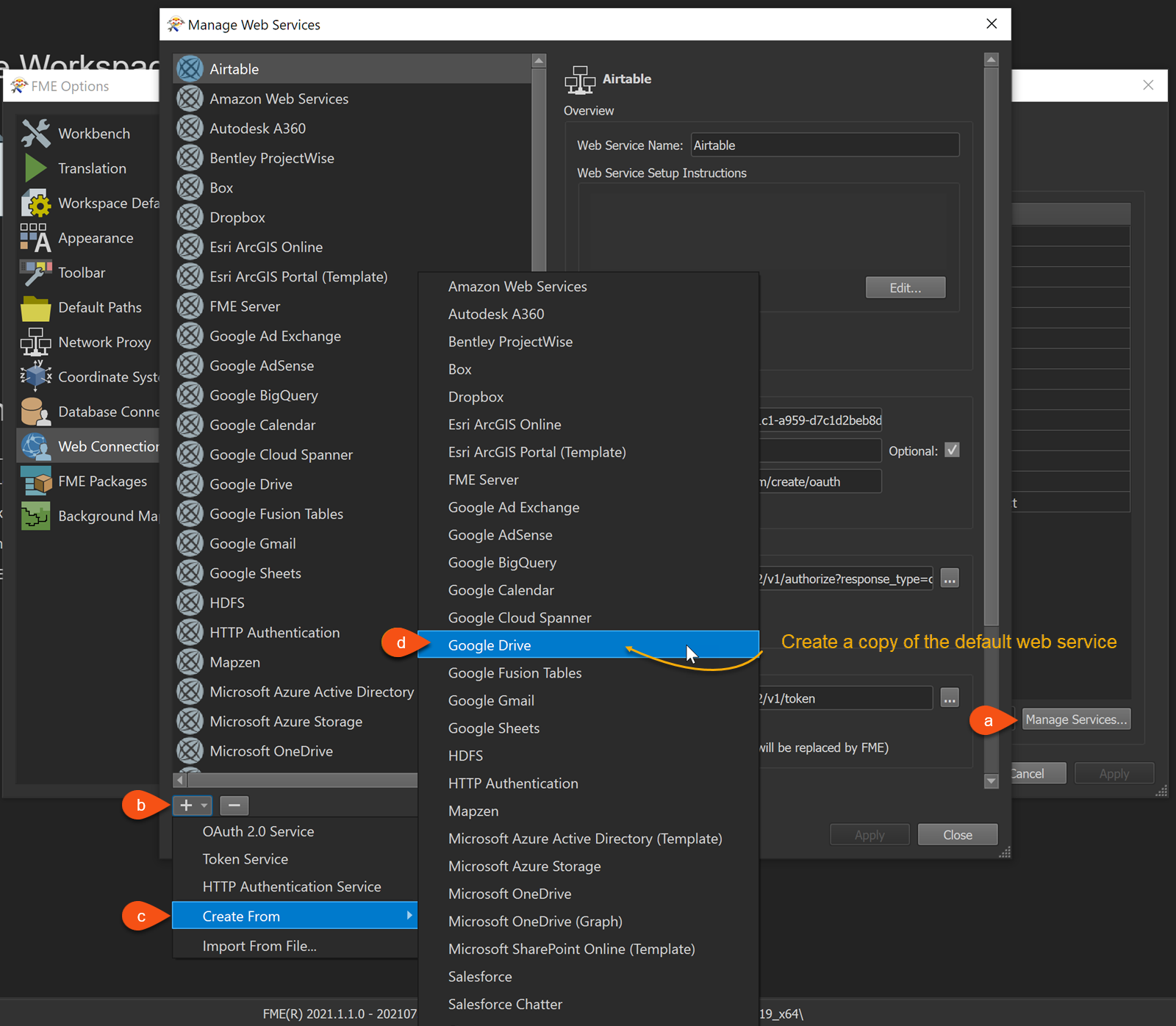This screenshot has width=1176, height=1026.
Task: Close the FME Options window
Action: point(1148,85)
